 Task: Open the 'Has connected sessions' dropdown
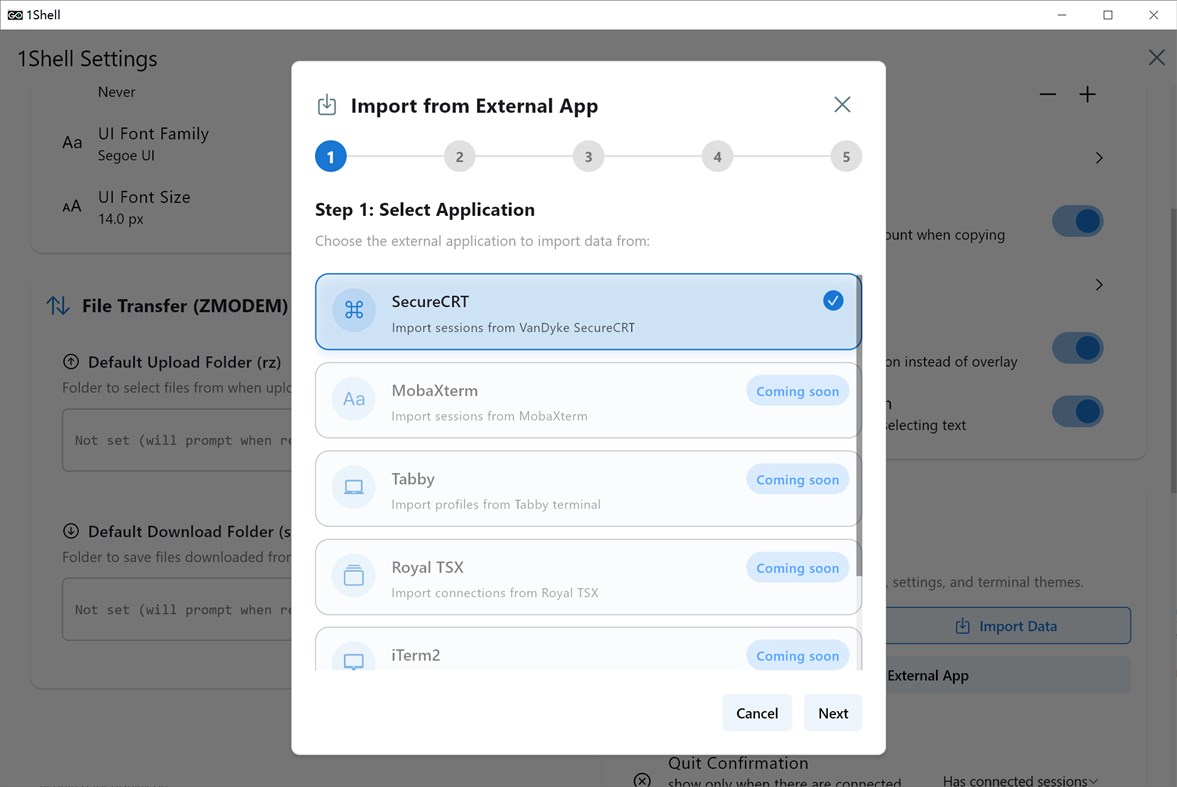point(1020,780)
